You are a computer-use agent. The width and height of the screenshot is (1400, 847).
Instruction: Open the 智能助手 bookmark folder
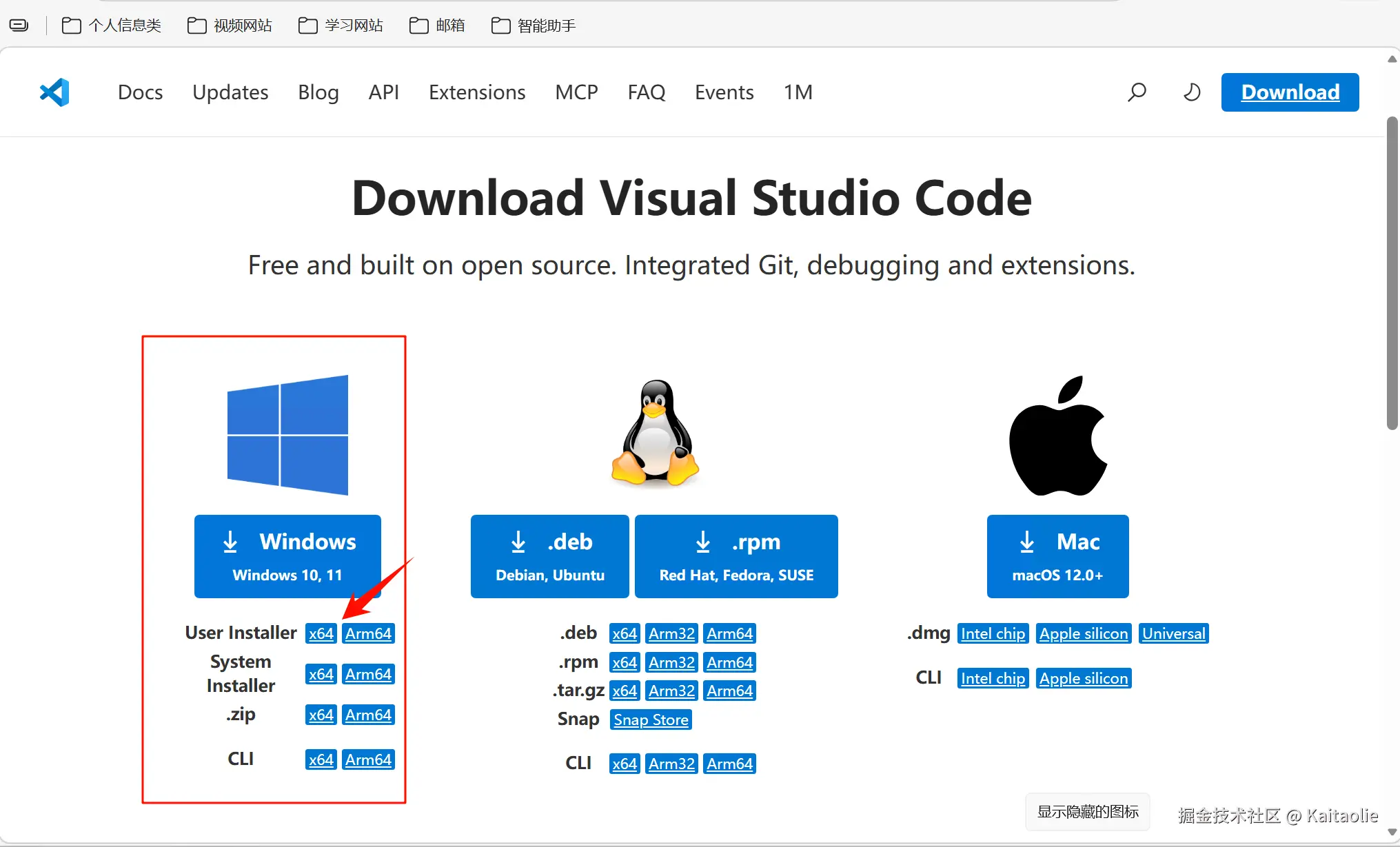(x=534, y=25)
